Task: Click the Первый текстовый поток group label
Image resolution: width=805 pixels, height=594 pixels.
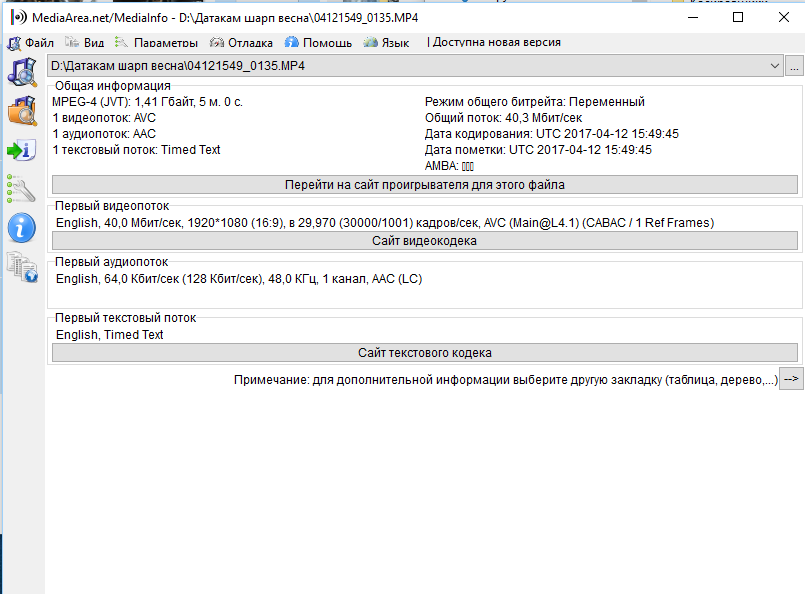Action: [x=125, y=318]
